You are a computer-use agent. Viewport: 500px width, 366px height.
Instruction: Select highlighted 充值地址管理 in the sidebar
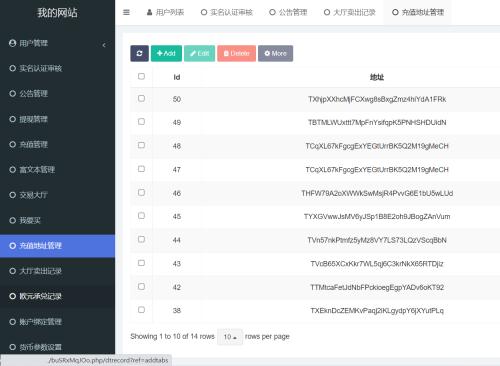pos(57,246)
